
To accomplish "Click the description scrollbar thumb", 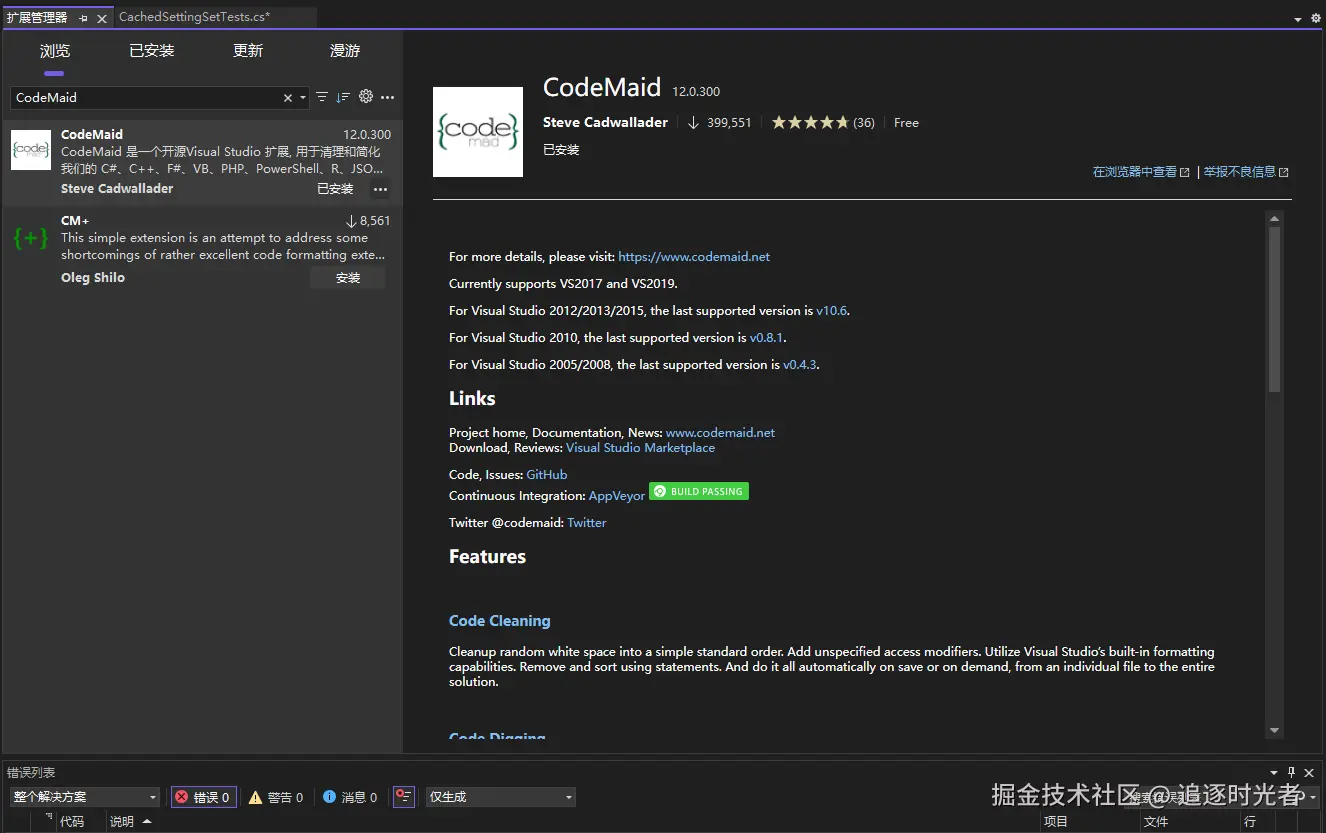I will (x=1274, y=309).
